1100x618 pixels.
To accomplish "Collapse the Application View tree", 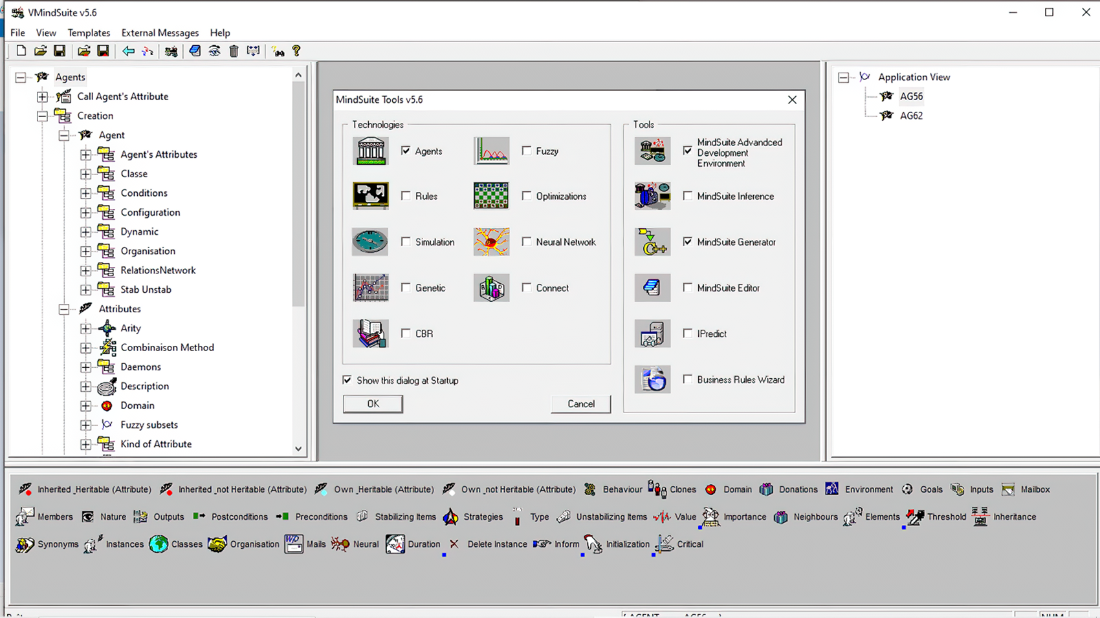I will coord(843,77).
